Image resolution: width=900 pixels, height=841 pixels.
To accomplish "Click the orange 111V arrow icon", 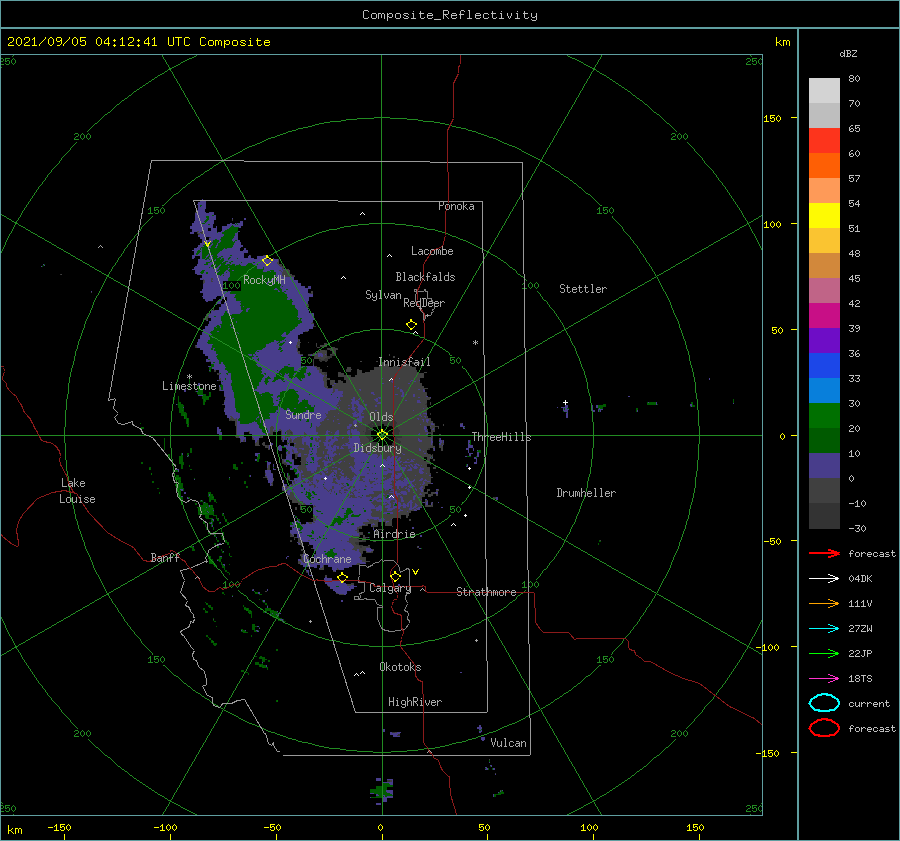I will 824,603.
